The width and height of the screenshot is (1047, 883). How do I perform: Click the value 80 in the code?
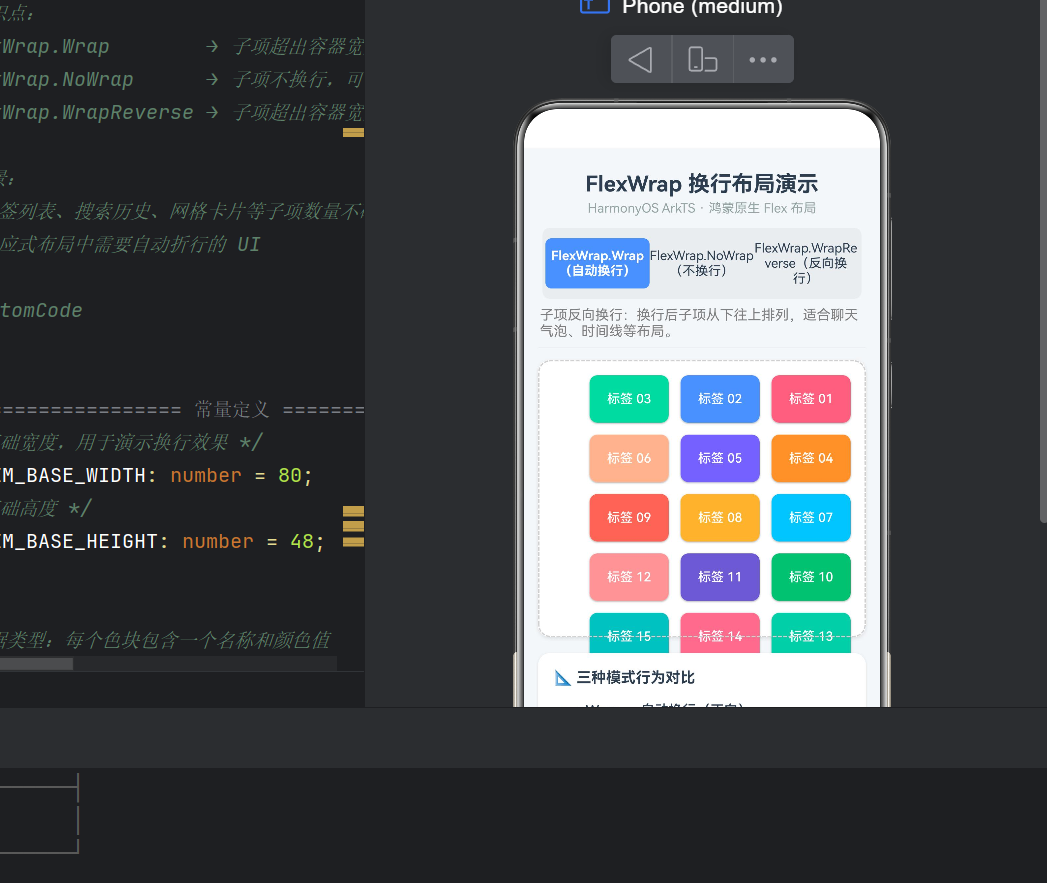[290, 476]
